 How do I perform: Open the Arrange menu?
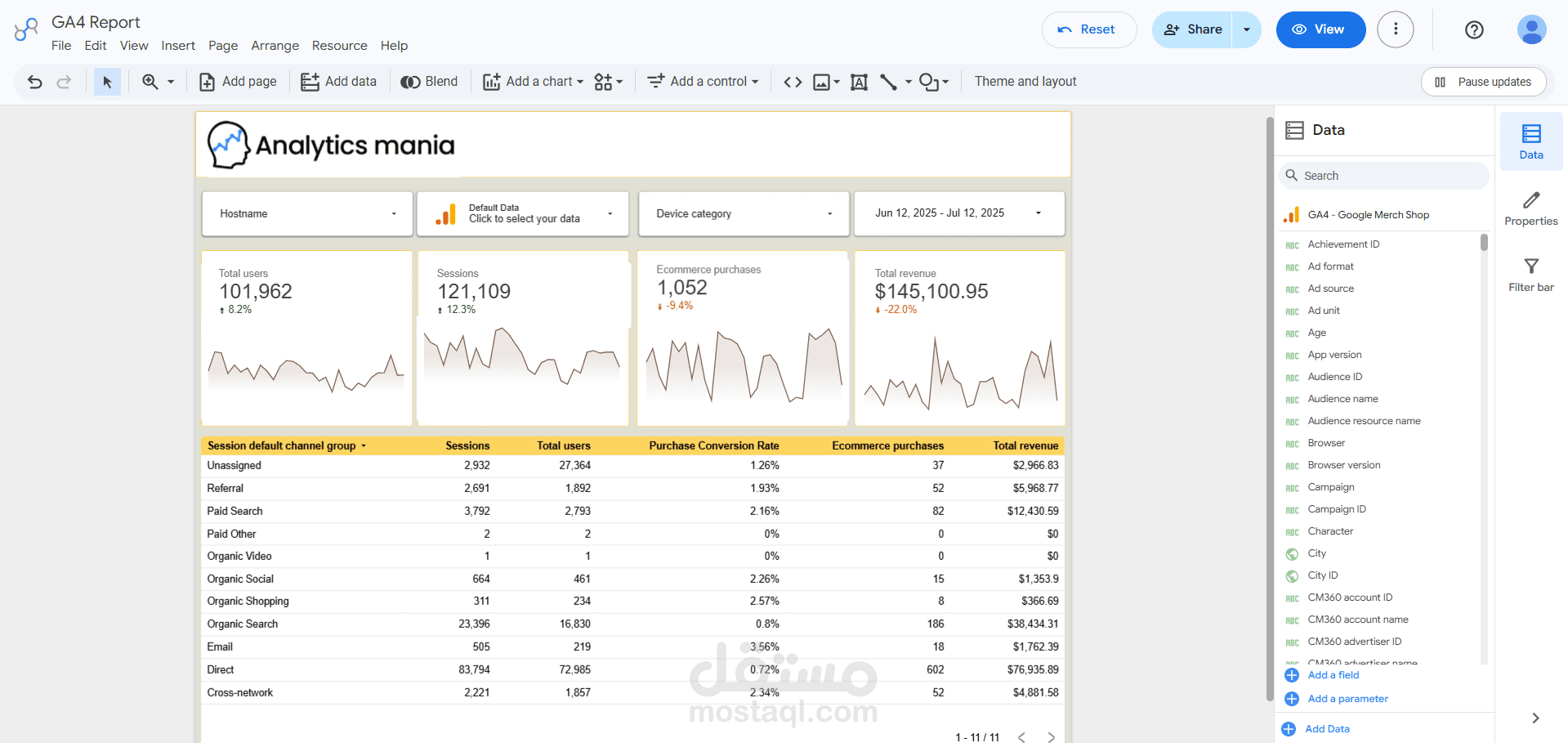pos(275,46)
